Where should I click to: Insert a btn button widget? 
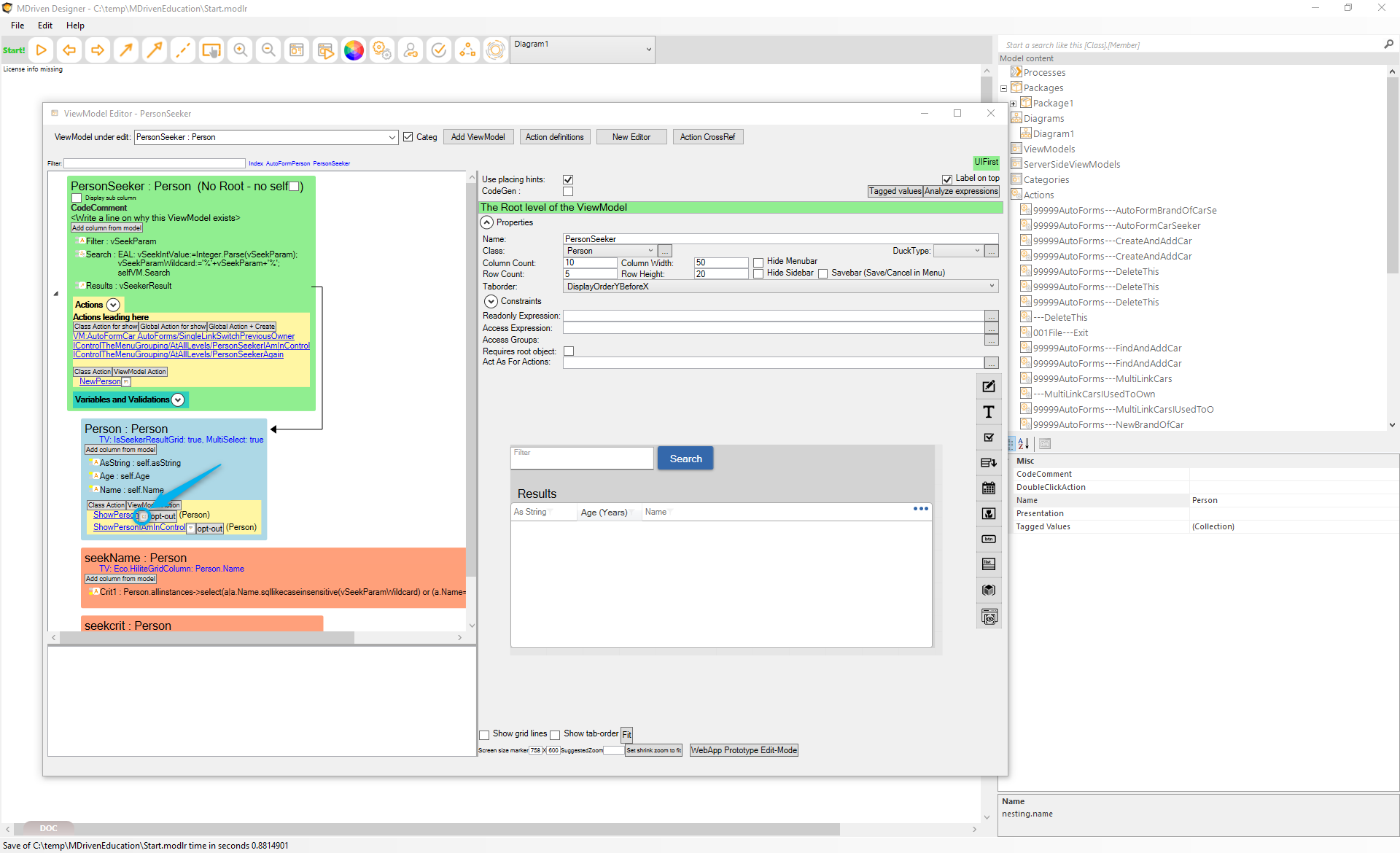tap(989, 540)
